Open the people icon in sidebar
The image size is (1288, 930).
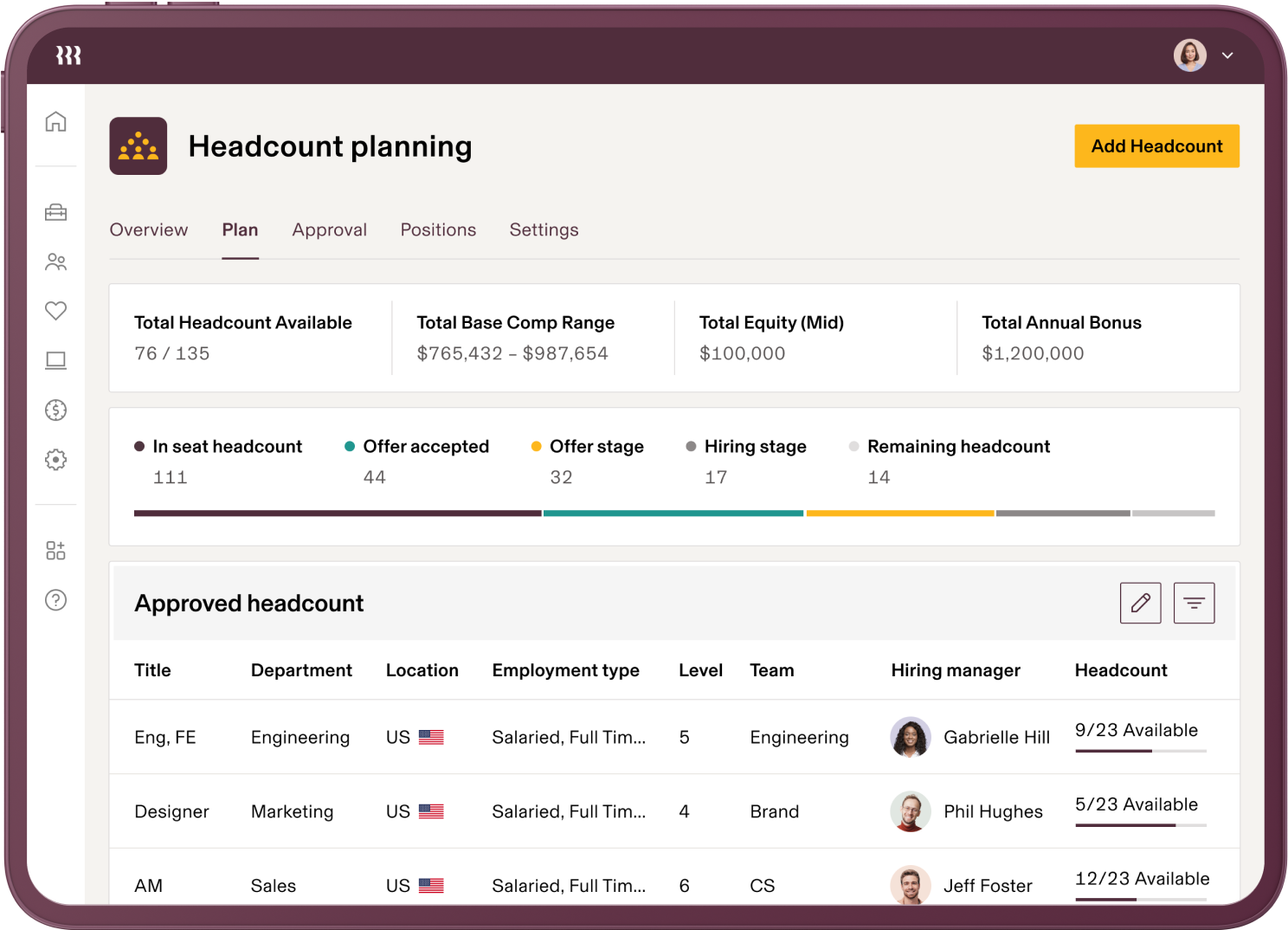[55, 262]
